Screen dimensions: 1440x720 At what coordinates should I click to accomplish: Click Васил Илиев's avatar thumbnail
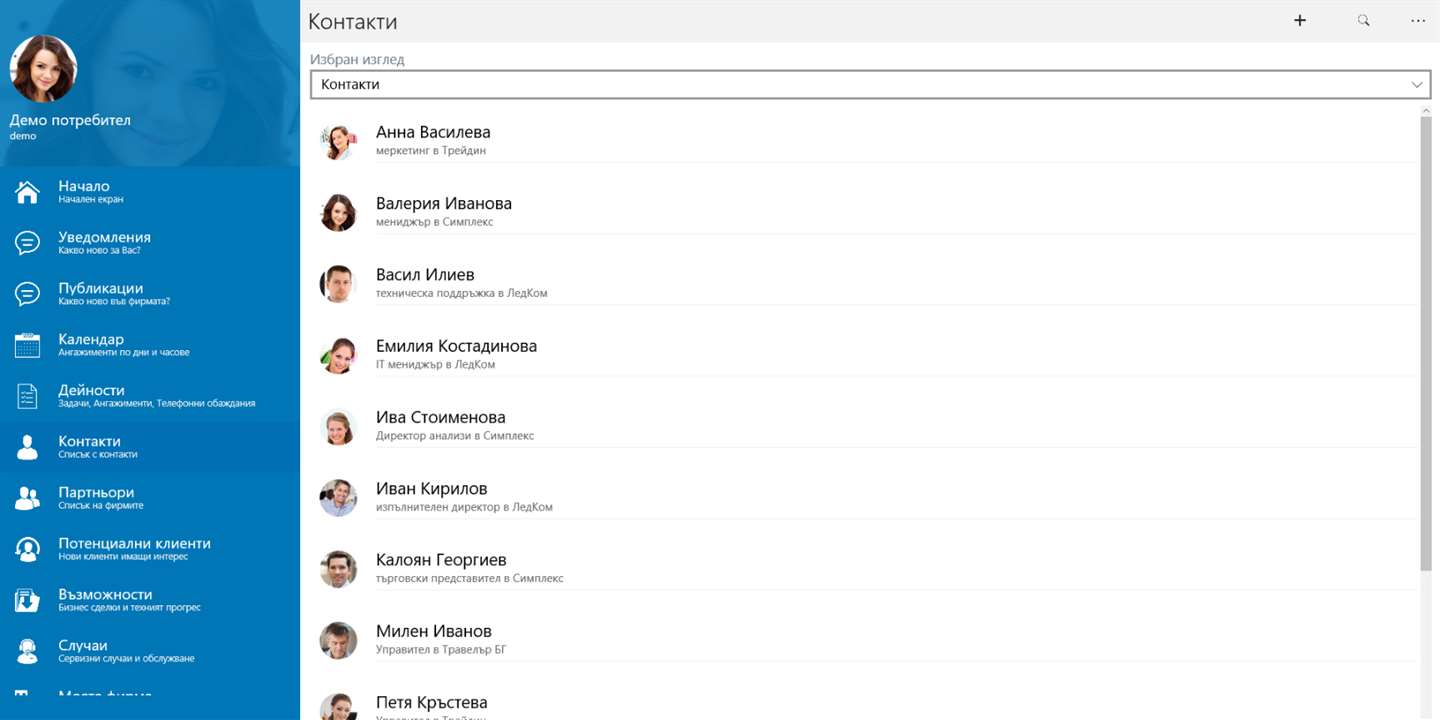[338, 284]
